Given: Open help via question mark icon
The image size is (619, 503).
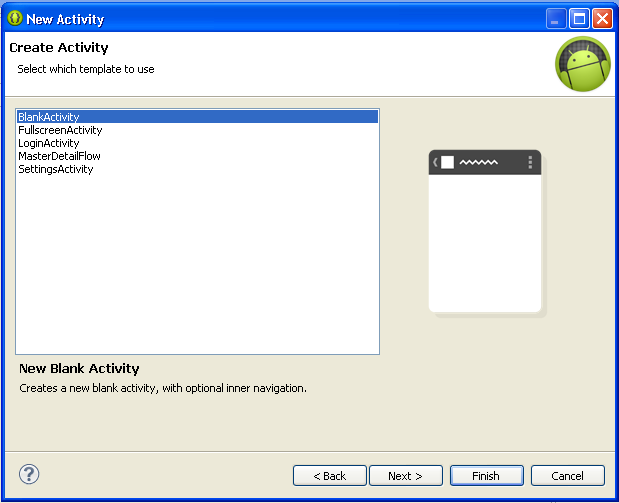Looking at the screenshot, I should 29,474.
